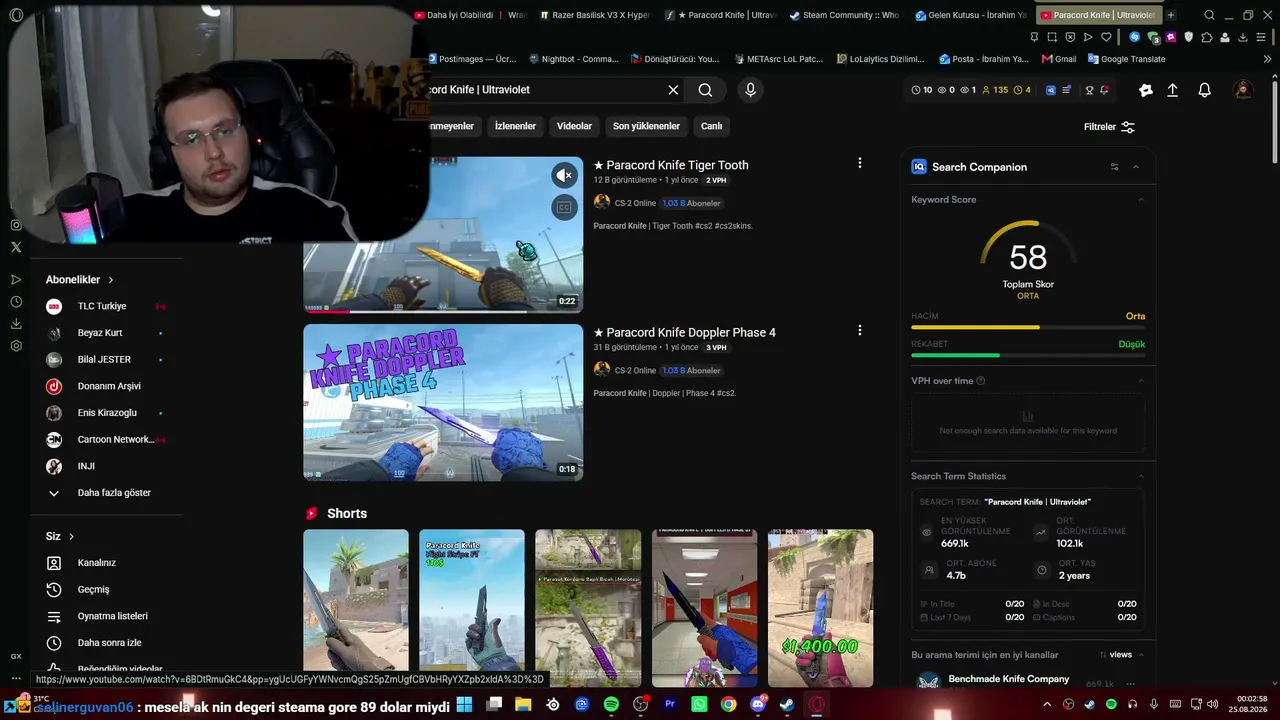Open options menu for Paracord Knife Doppler Phase 4
This screenshot has height=720, width=1280.
[859, 330]
